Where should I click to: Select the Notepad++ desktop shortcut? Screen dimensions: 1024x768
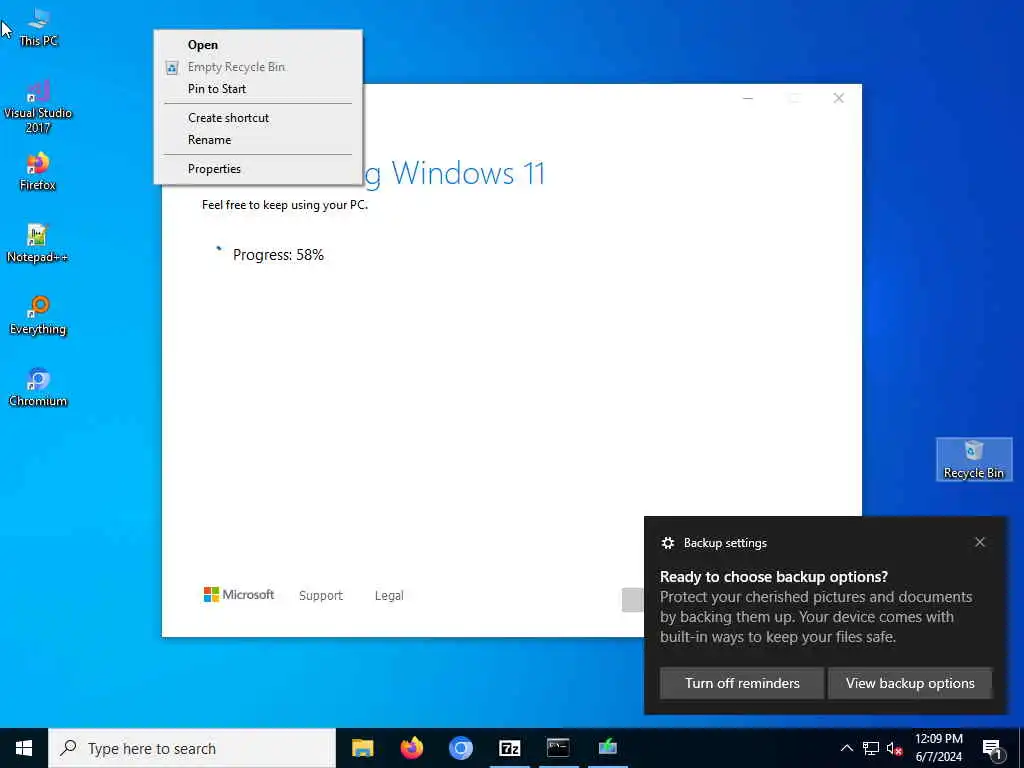(38, 244)
